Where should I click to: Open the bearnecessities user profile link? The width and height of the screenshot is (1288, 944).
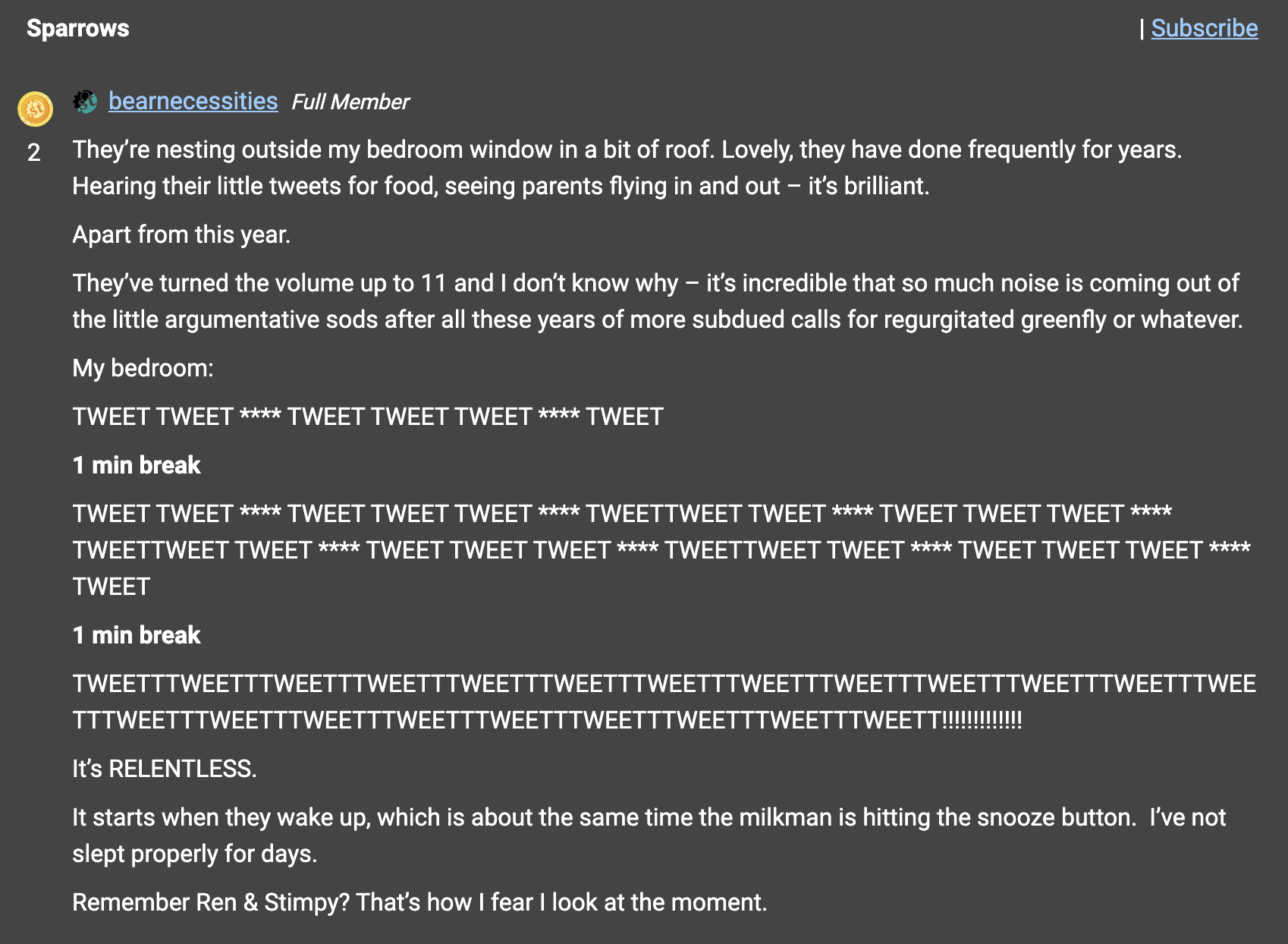193,101
